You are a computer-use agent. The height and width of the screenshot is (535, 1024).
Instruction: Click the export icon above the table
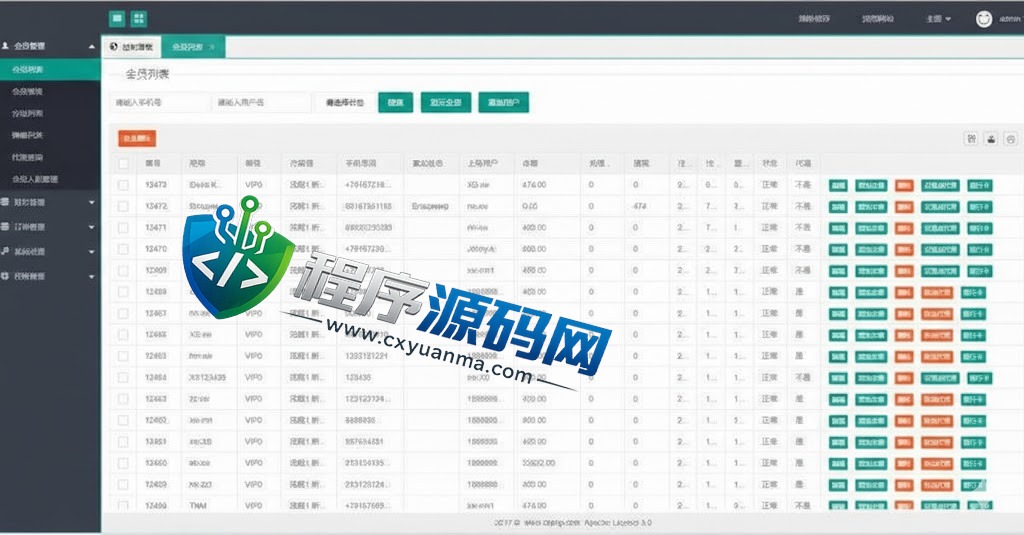(991, 138)
